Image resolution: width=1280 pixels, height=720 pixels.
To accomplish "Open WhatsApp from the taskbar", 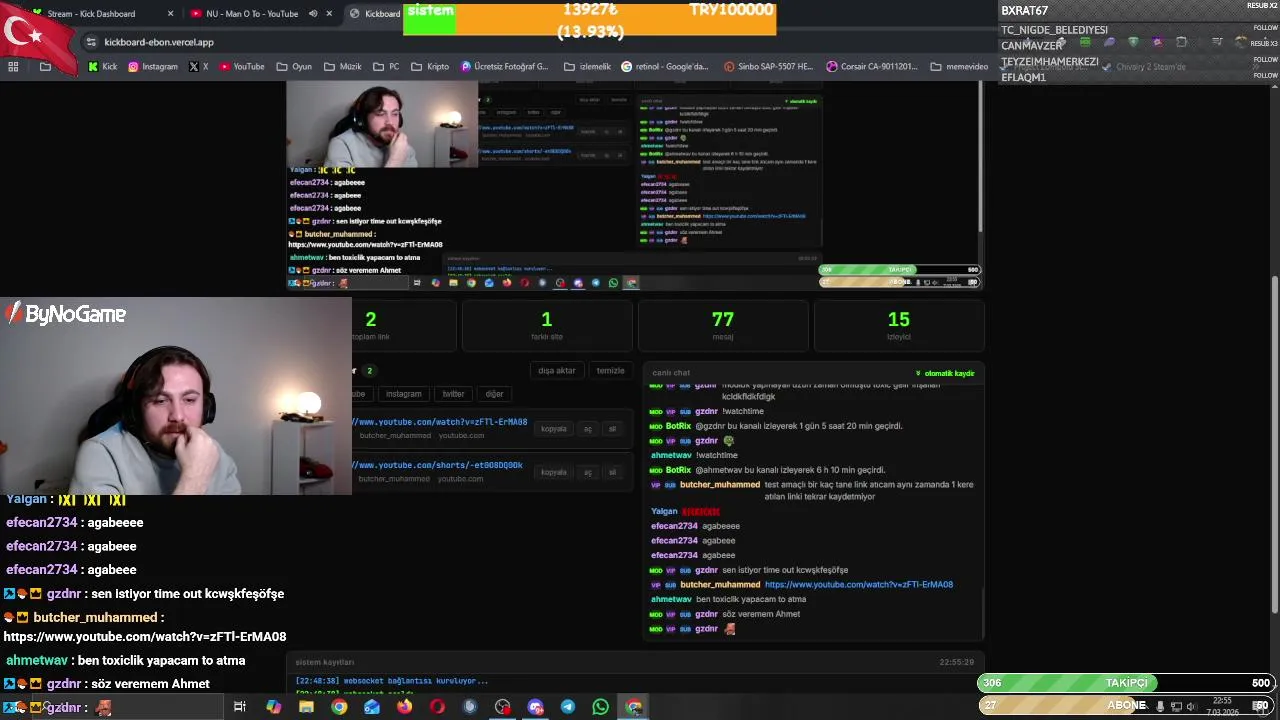I will 600,707.
